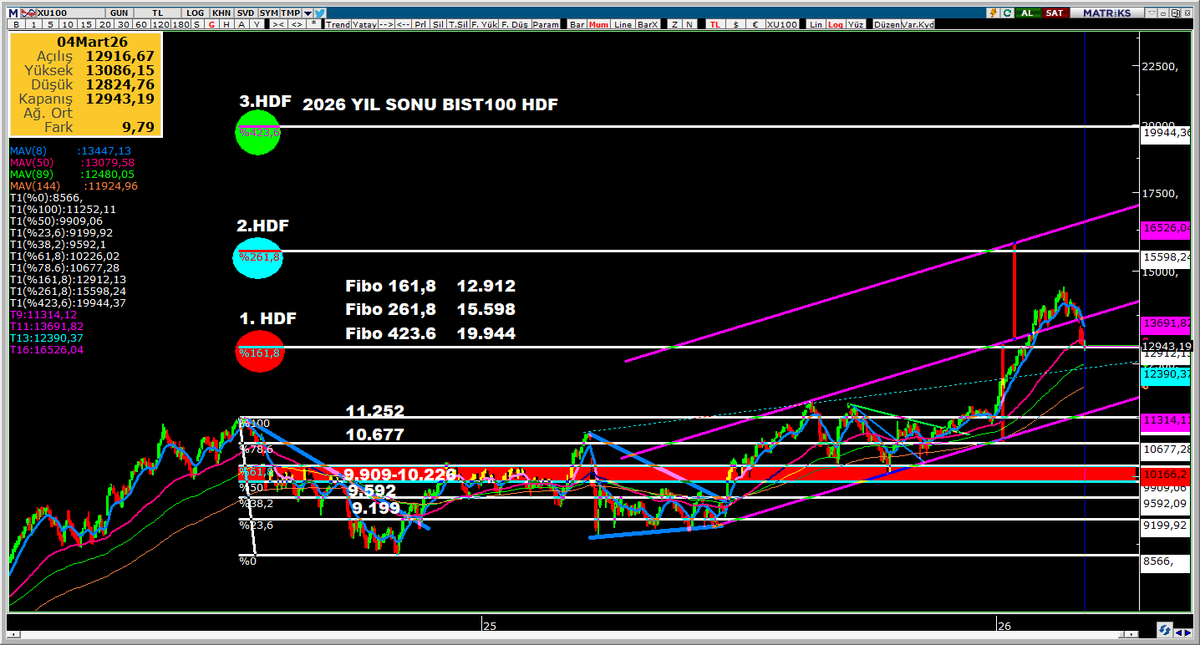Click the blue right navigation arrow
The image size is (1200, 645).
click(1188, 632)
